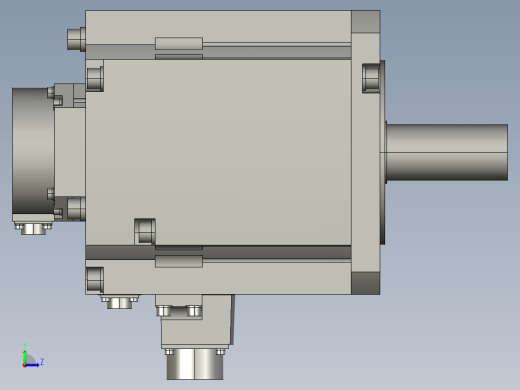
Task: Click the blue Z axis of the triad
Action: click(x=32, y=365)
